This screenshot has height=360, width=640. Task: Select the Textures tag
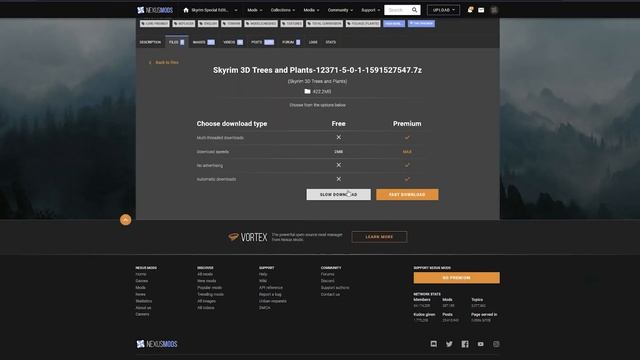pyautogui.click(x=292, y=24)
